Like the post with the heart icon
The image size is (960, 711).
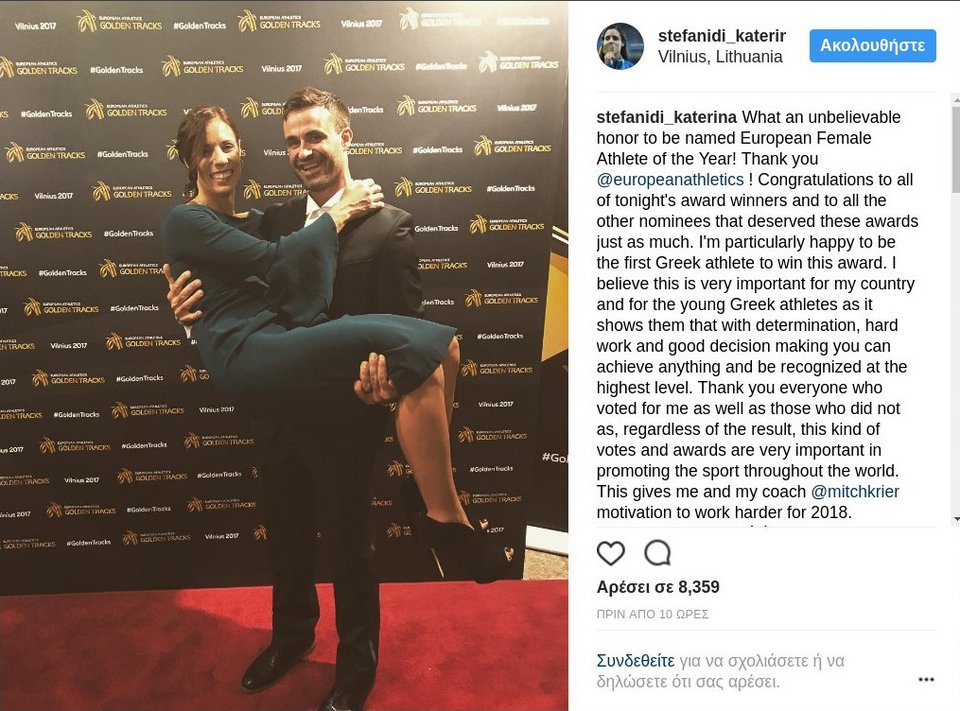(610, 554)
